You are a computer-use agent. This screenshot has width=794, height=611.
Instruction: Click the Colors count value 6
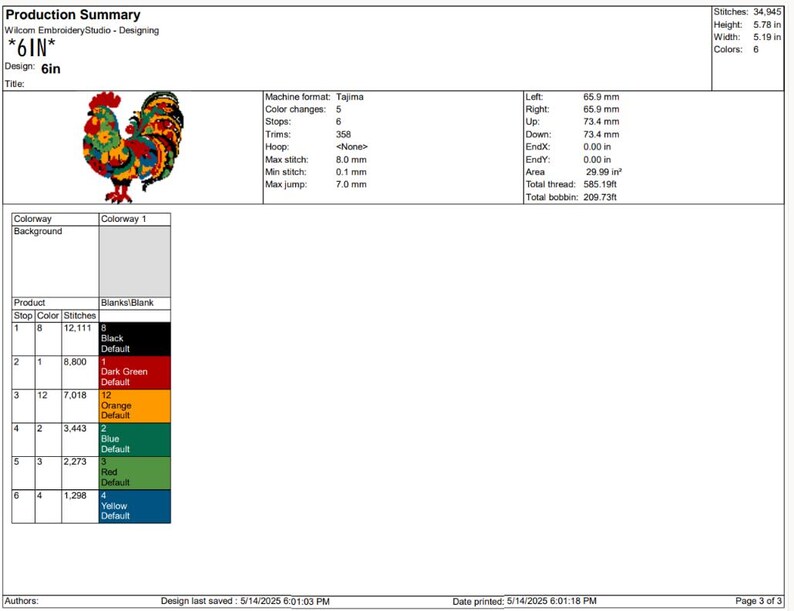(x=756, y=50)
